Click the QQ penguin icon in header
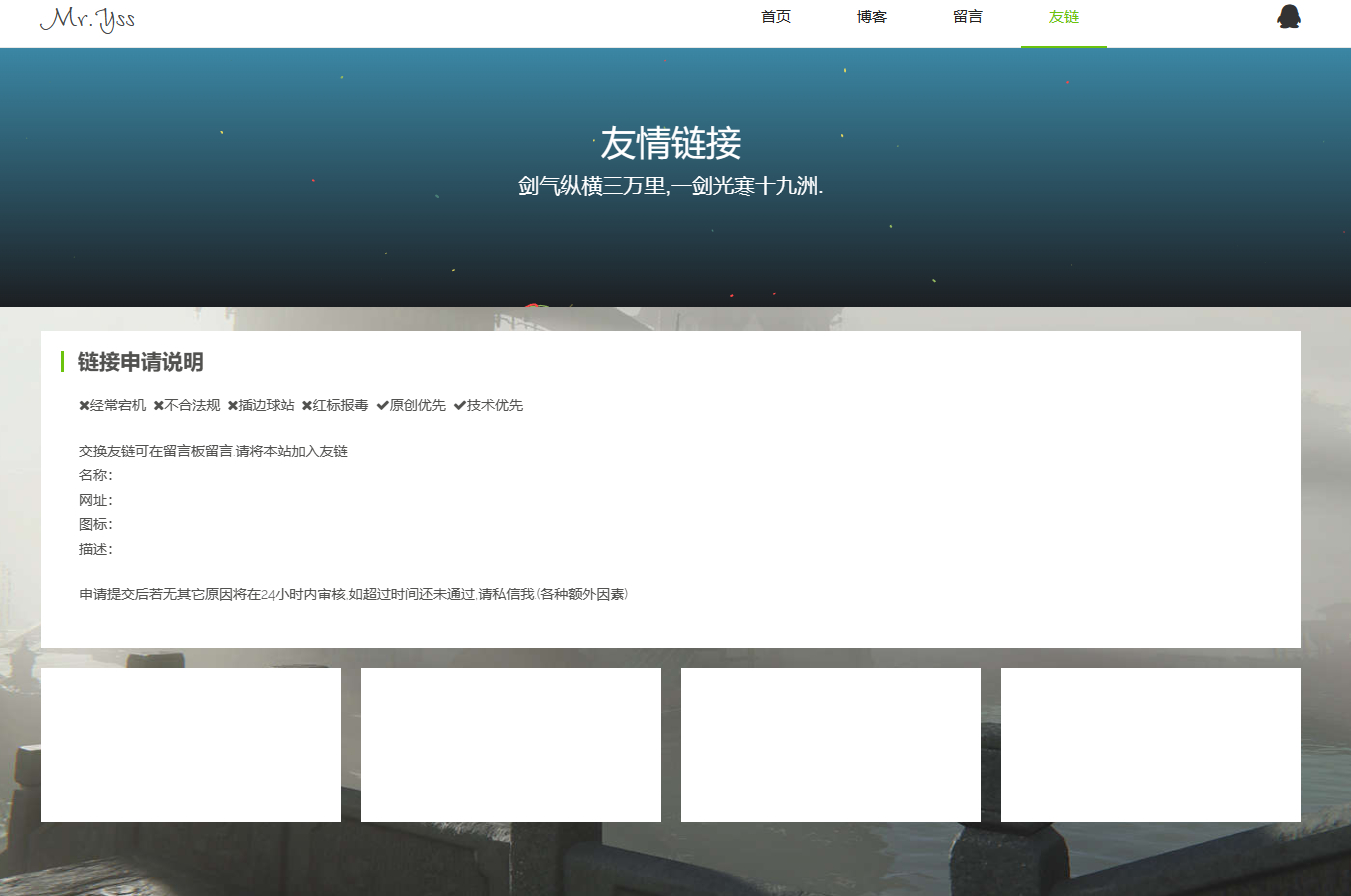 click(1289, 17)
